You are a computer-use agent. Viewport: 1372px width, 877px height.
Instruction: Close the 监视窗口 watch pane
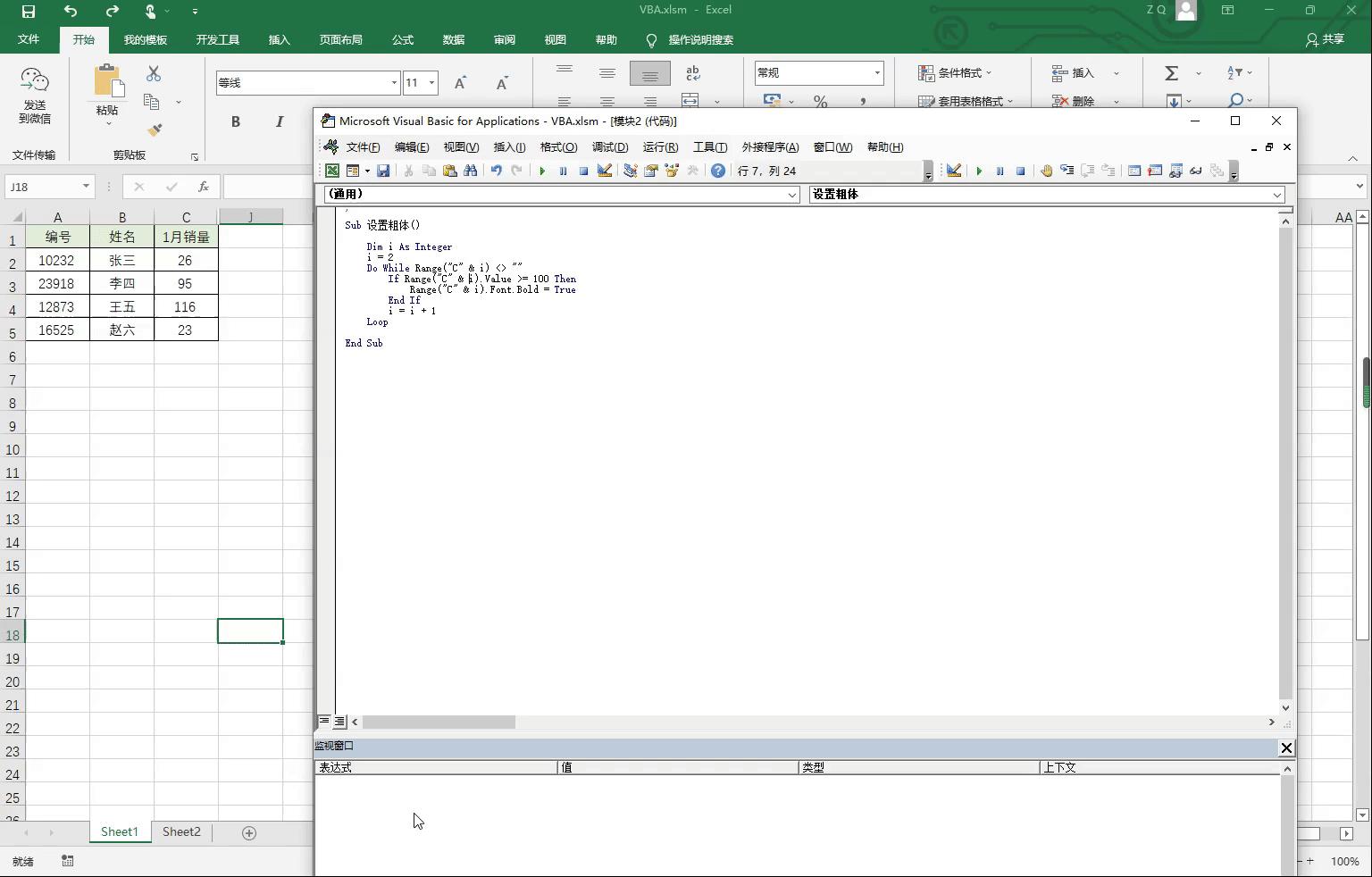[1286, 748]
